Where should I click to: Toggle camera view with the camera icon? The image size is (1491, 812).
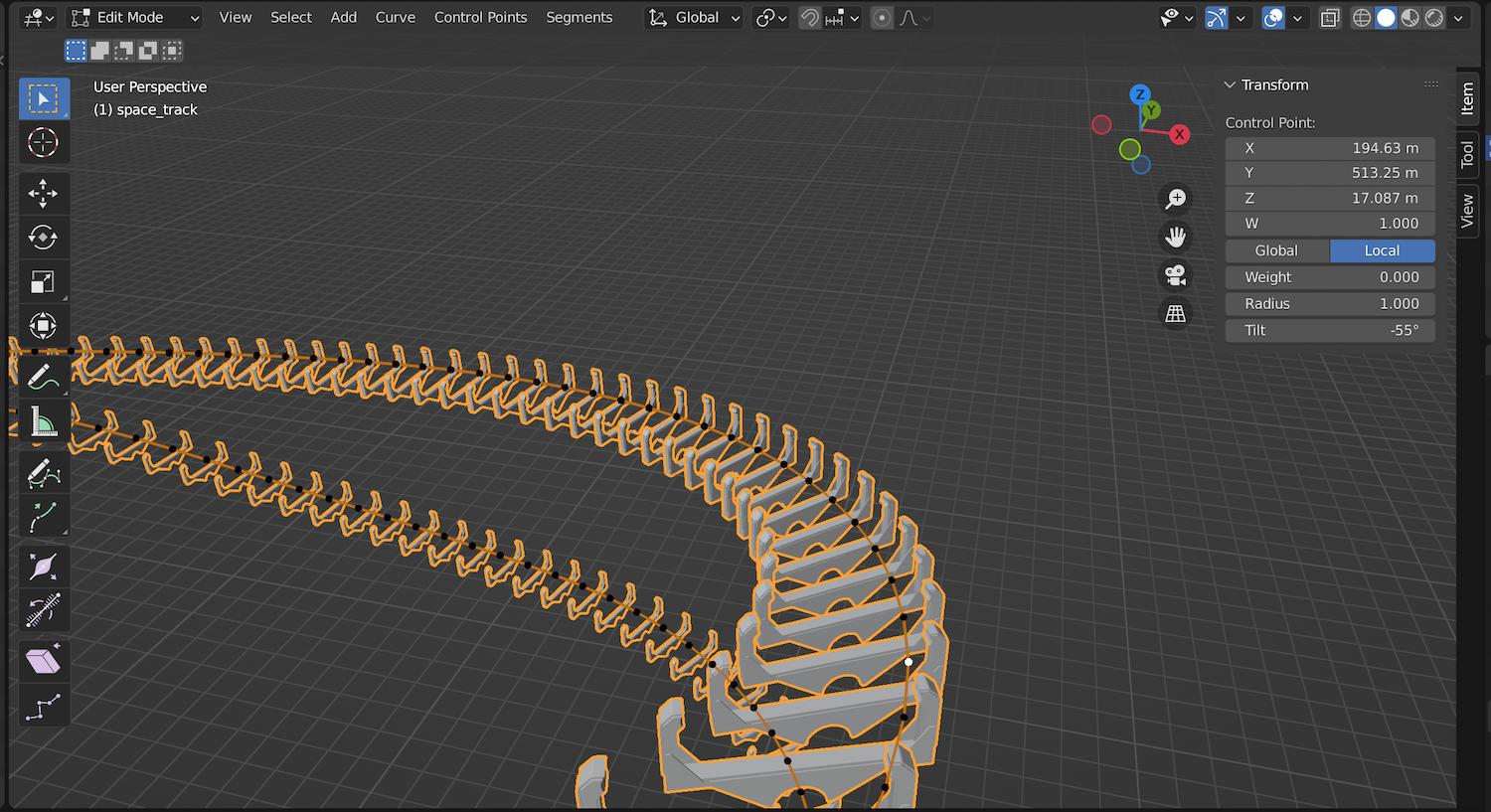tap(1175, 275)
